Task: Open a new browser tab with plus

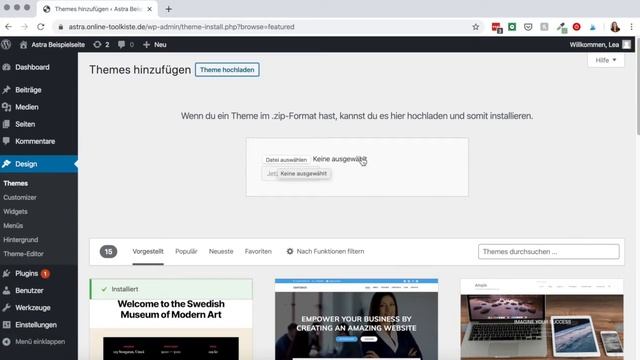Action: pos(168,9)
